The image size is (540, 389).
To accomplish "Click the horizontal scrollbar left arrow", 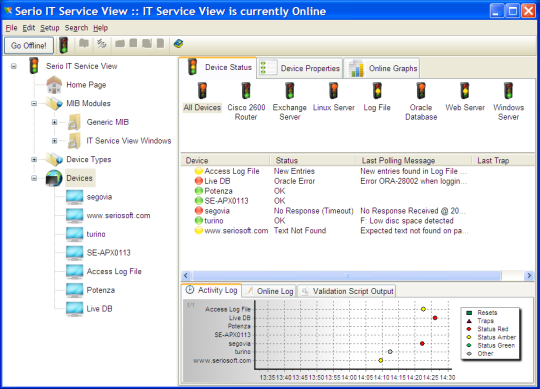I will [186, 275].
